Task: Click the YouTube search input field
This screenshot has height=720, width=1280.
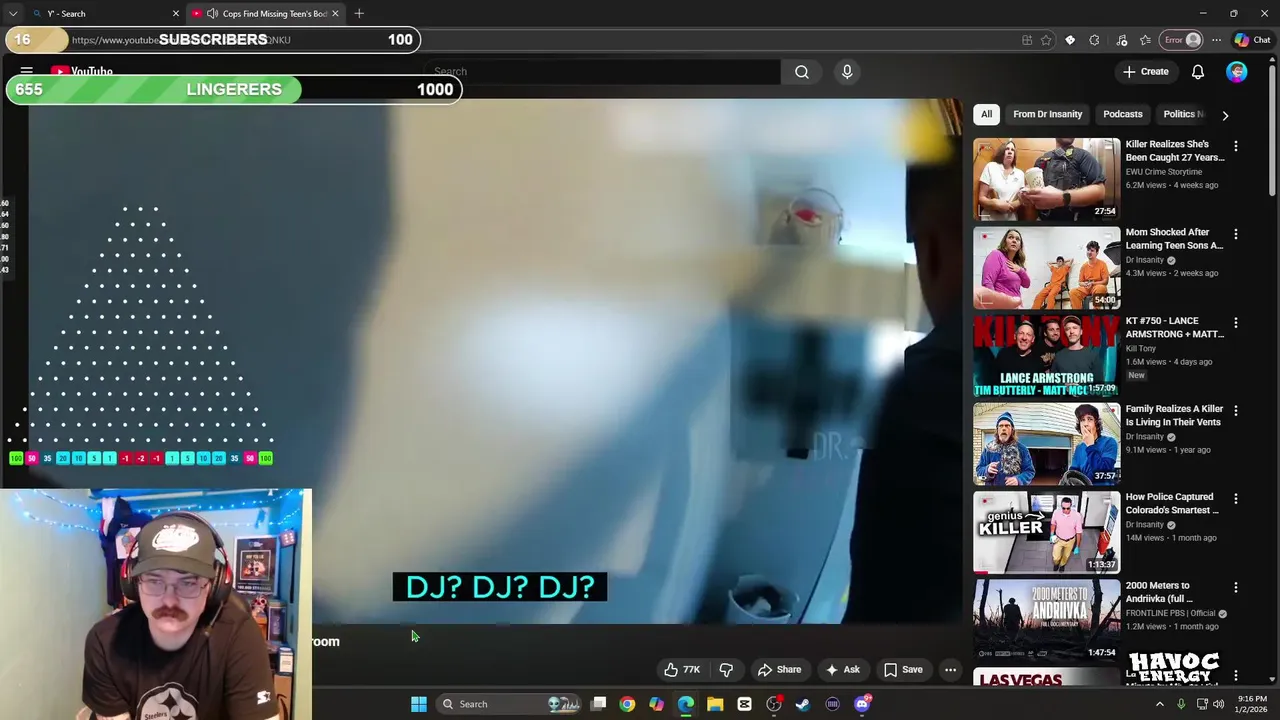Action: click(x=603, y=72)
